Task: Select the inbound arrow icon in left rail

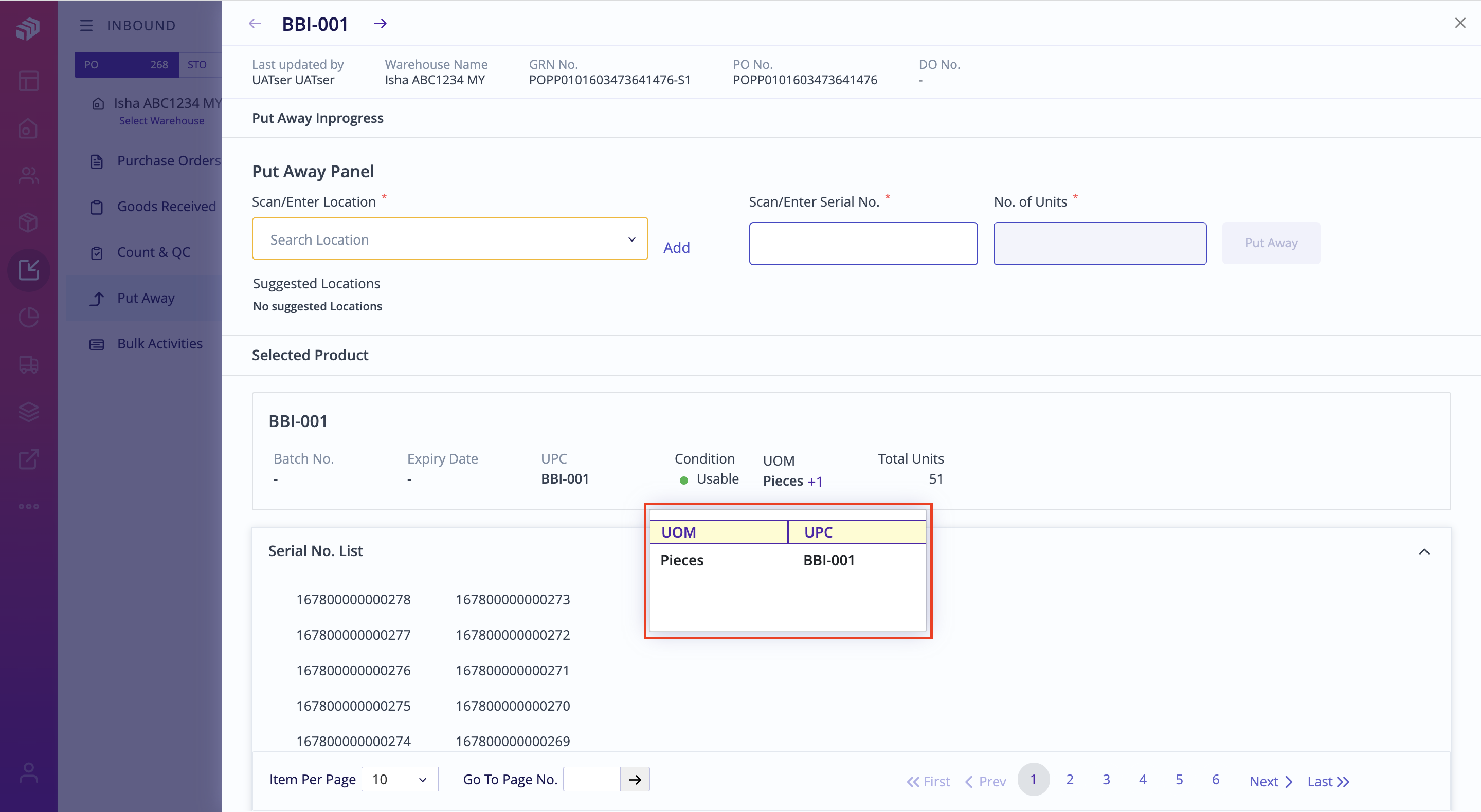Action: (28, 269)
